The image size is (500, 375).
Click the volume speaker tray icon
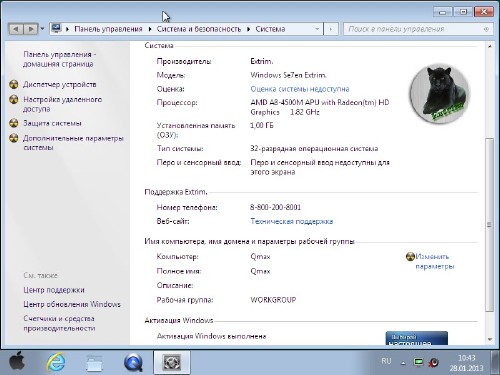pyautogui.click(x=434, y=362)
